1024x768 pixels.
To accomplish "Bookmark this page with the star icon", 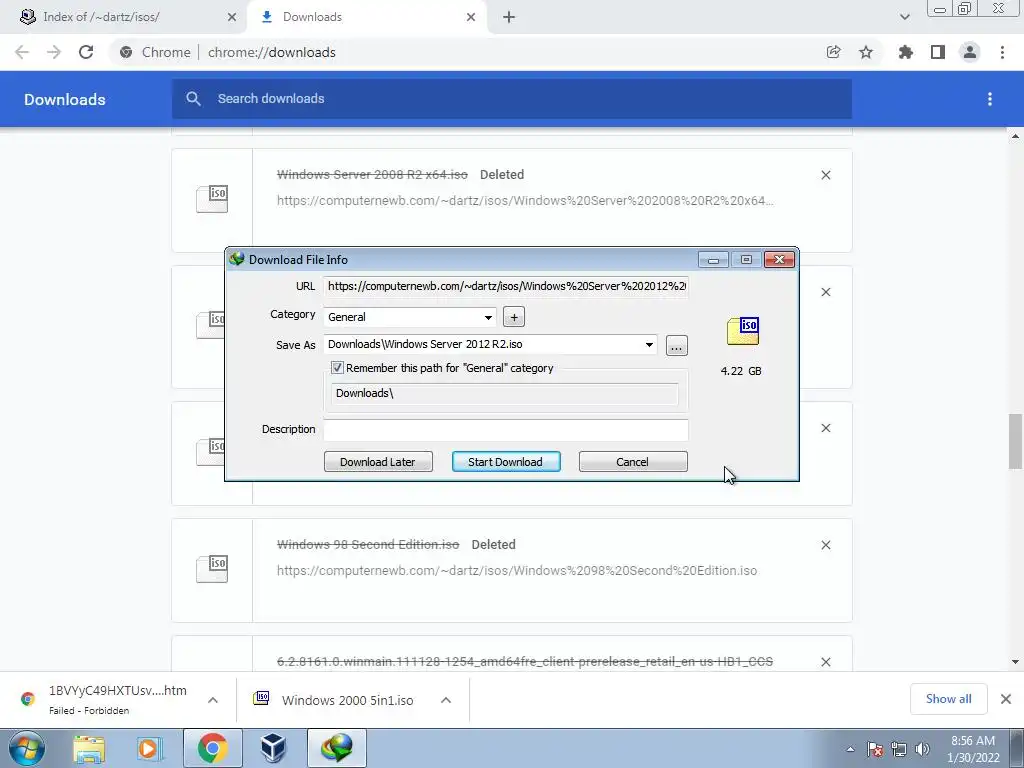I will (x=866, y=52).
